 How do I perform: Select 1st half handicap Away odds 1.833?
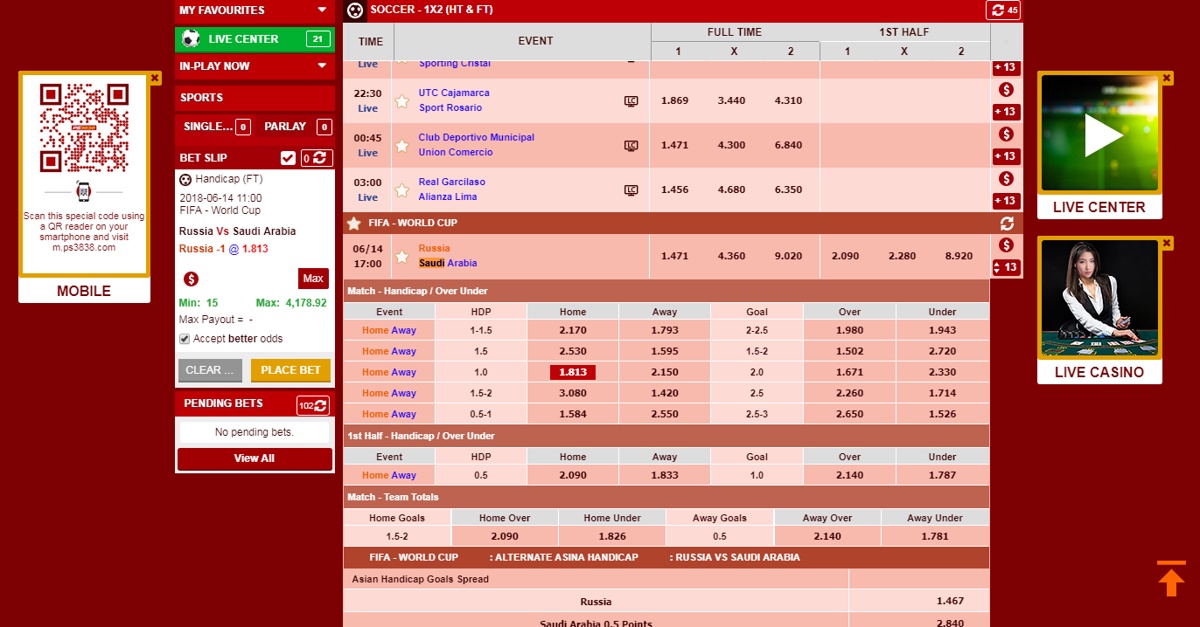[x=665, y=475]
